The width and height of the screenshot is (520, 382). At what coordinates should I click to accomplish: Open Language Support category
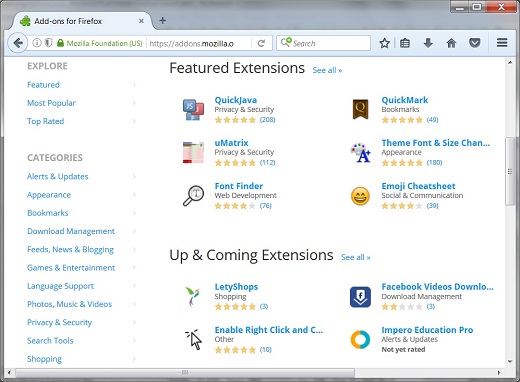(60, 286)
